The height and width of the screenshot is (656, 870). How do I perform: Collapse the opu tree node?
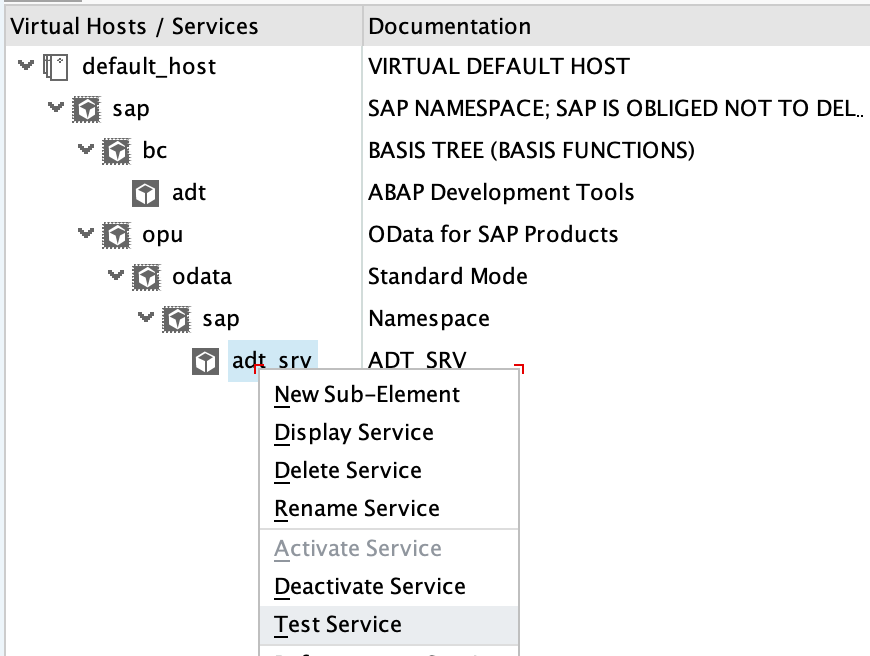tap(86, 235)
